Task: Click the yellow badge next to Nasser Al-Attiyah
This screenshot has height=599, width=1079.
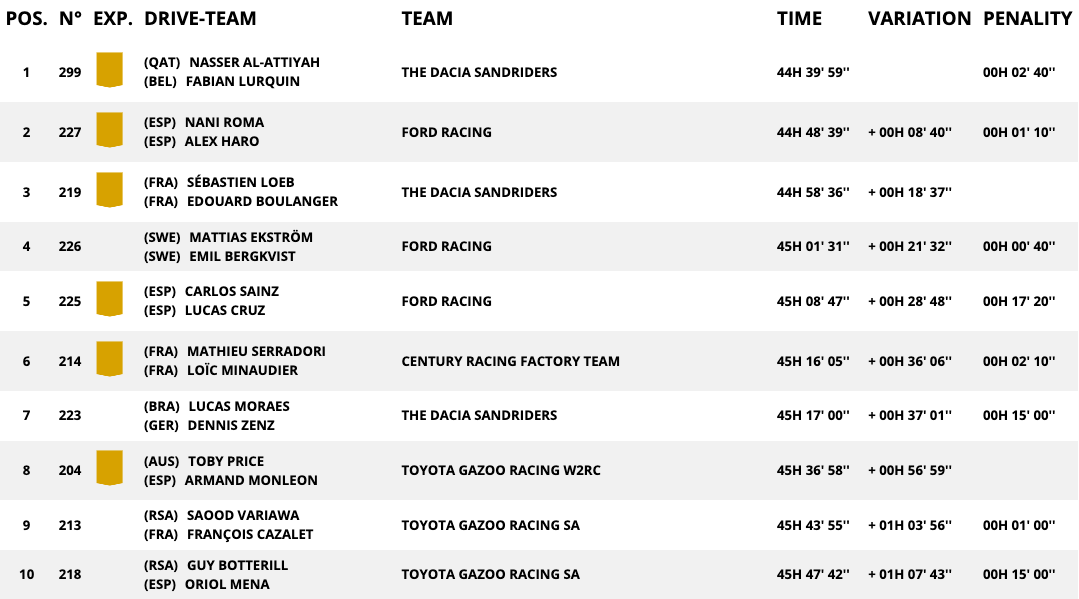Action: [x=109, y=70]
